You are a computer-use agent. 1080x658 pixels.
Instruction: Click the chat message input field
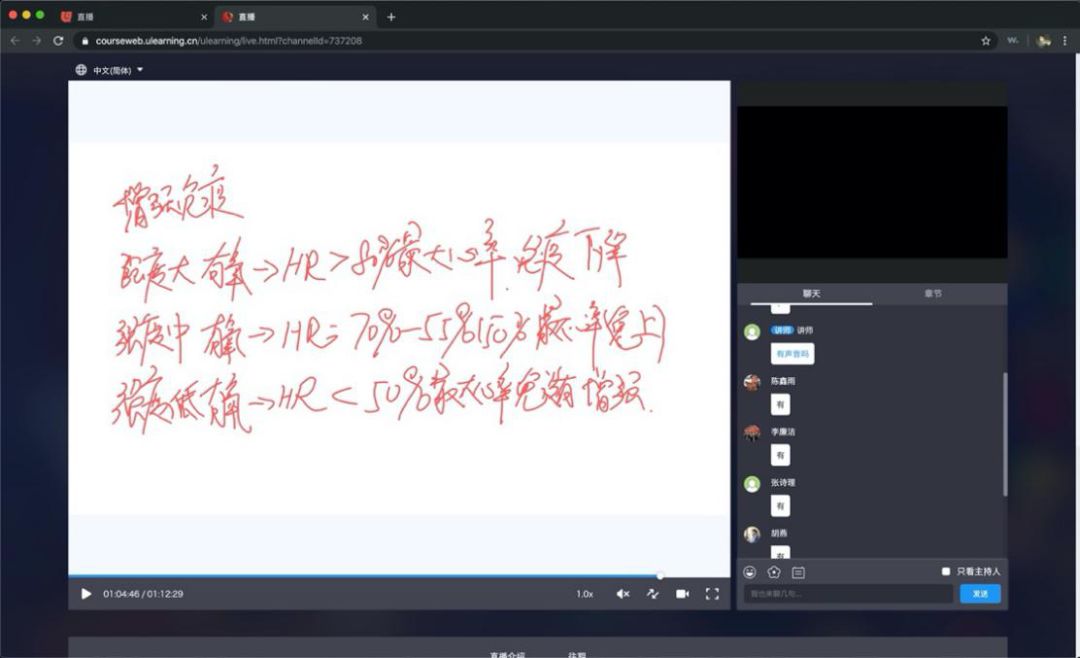pos(848,594)
